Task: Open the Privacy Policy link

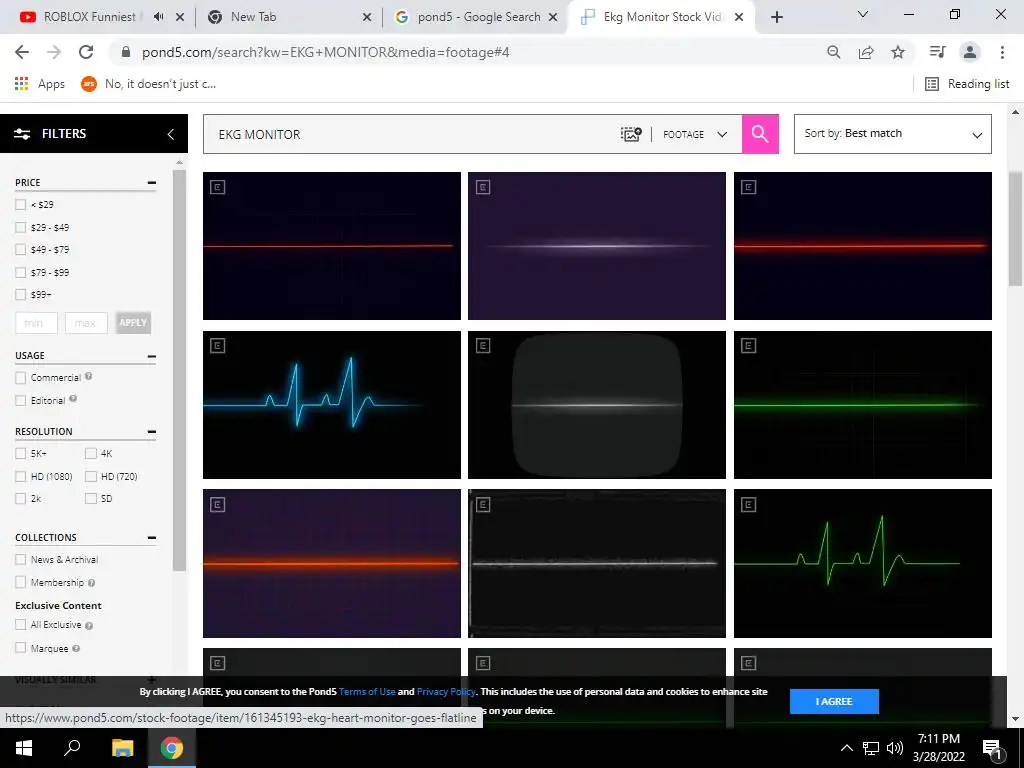Action: (446, 692)
